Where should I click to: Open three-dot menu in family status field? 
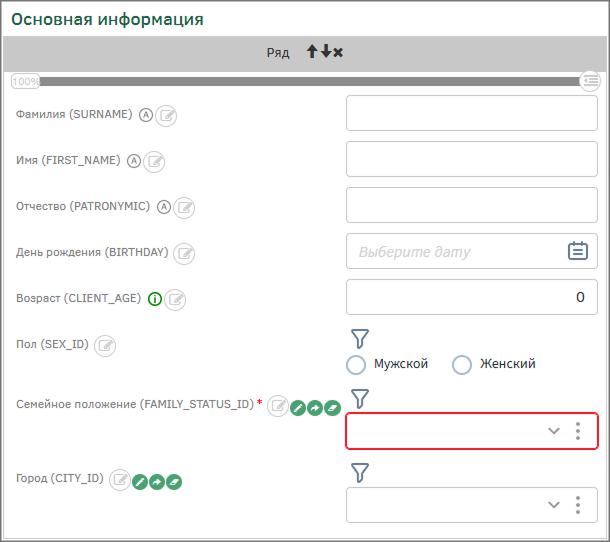pos(578,431)
